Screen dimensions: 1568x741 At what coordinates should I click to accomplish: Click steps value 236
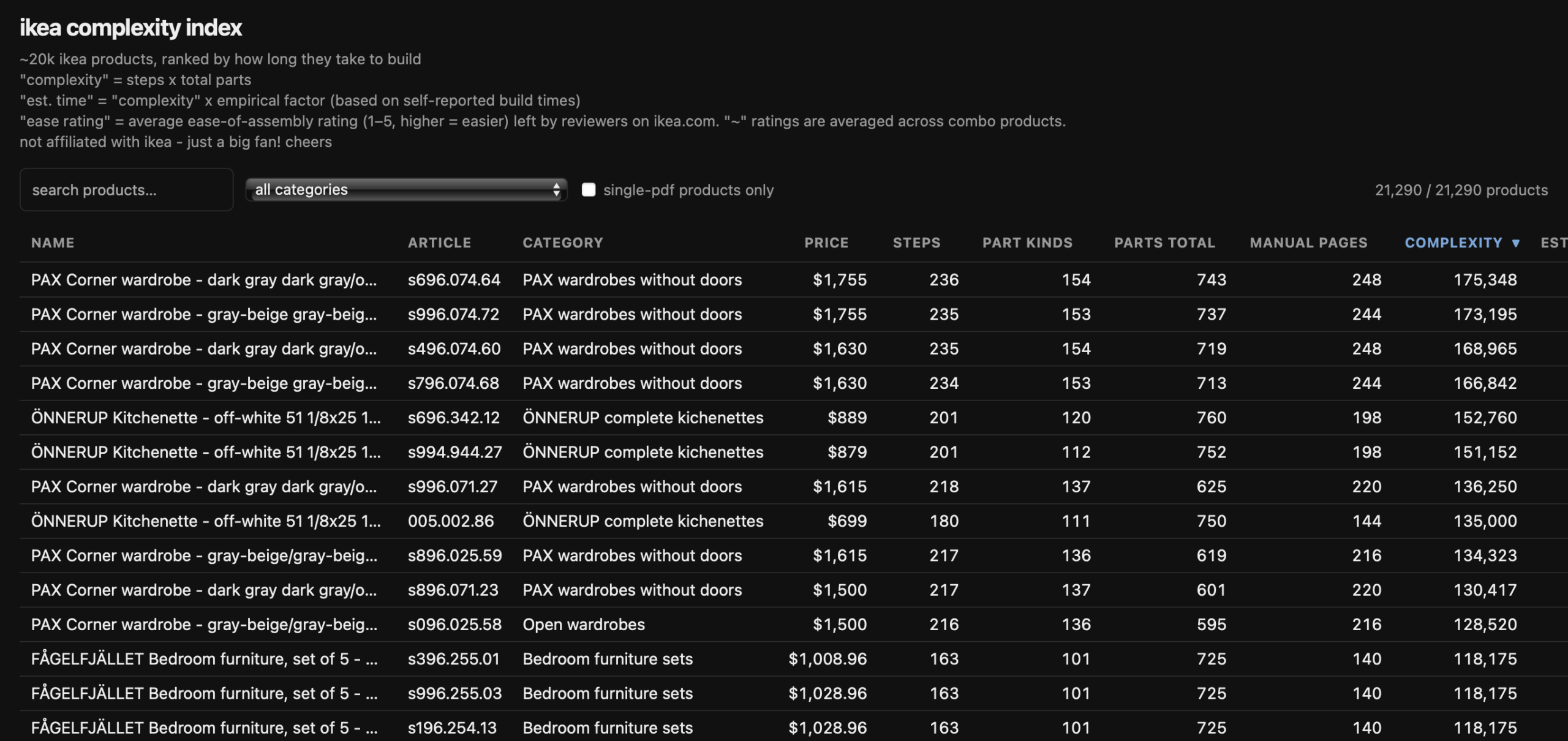tap(944, 280)
